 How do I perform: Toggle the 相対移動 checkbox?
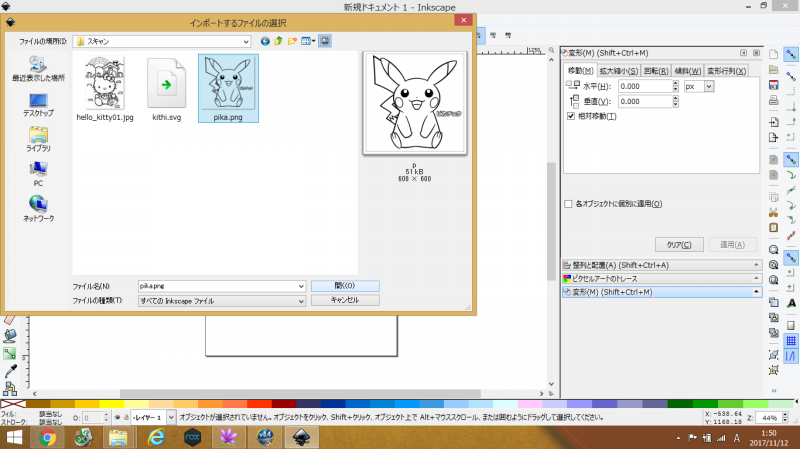(x=571, y=116)
